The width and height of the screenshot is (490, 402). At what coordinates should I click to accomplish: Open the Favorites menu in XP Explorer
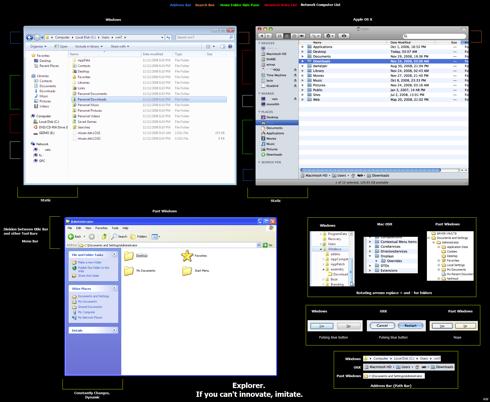[101, 228]
